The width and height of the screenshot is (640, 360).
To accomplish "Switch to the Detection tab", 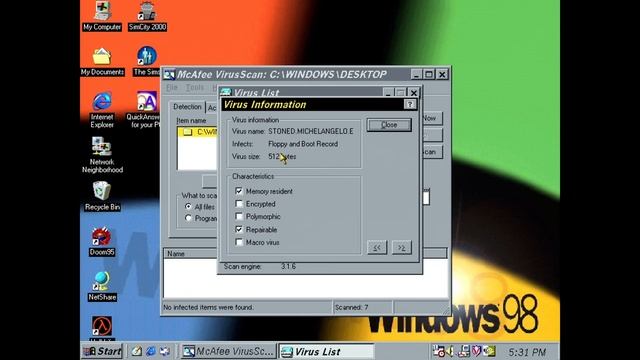I will click(187, 107).
